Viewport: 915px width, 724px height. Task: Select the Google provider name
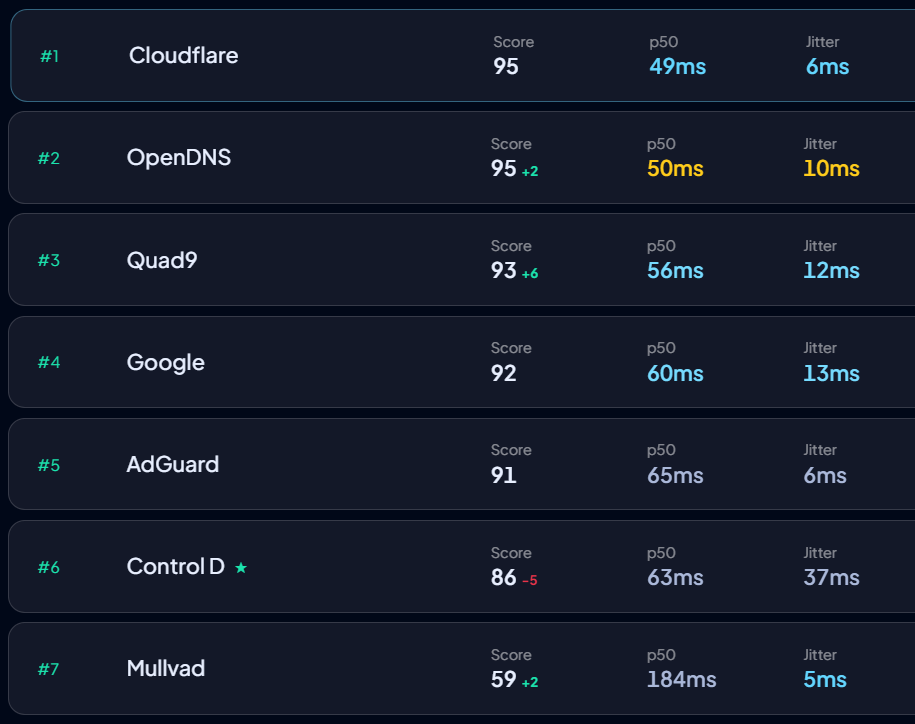coord(166,362)
